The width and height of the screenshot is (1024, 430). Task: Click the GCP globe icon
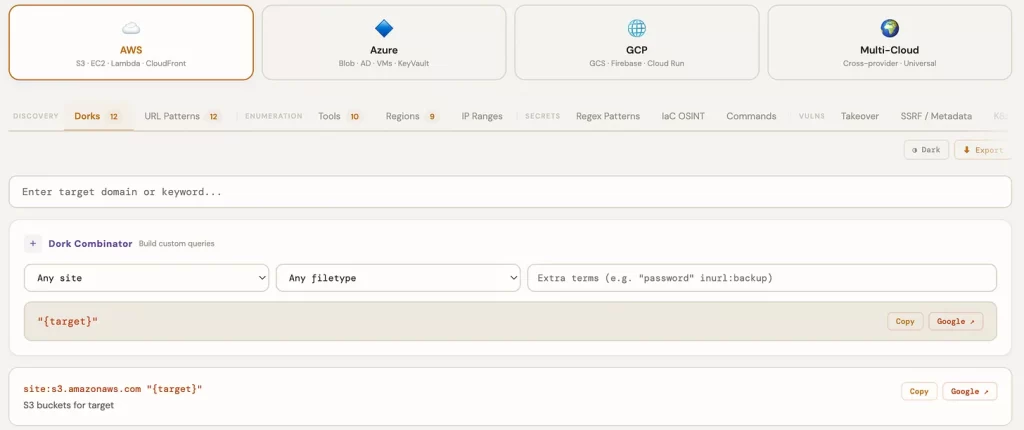(637, 28)
